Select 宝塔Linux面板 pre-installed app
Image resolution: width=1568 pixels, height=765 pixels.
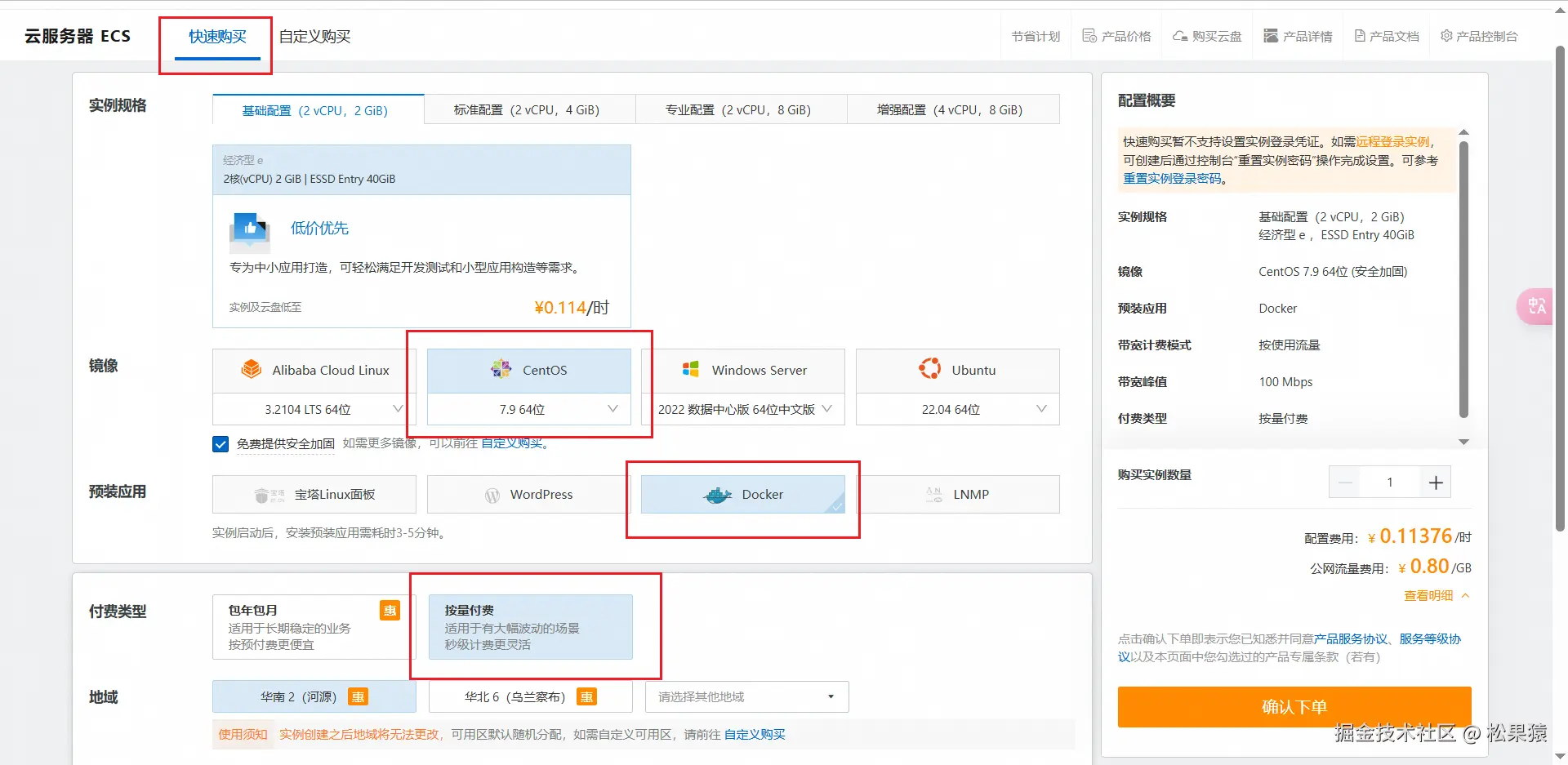pyautogui.click(x=314, y=495)
